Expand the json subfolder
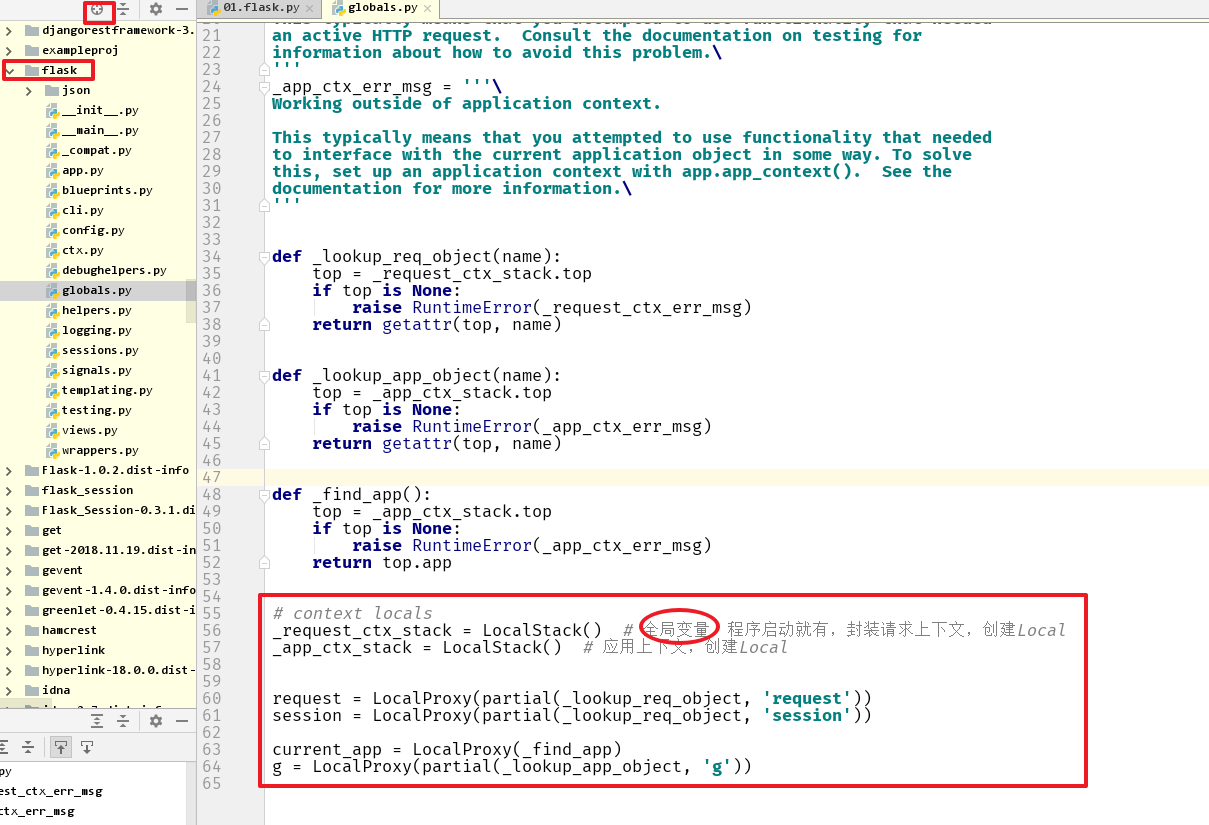This screenshot has width=1209, height=825. pos(29,90)
